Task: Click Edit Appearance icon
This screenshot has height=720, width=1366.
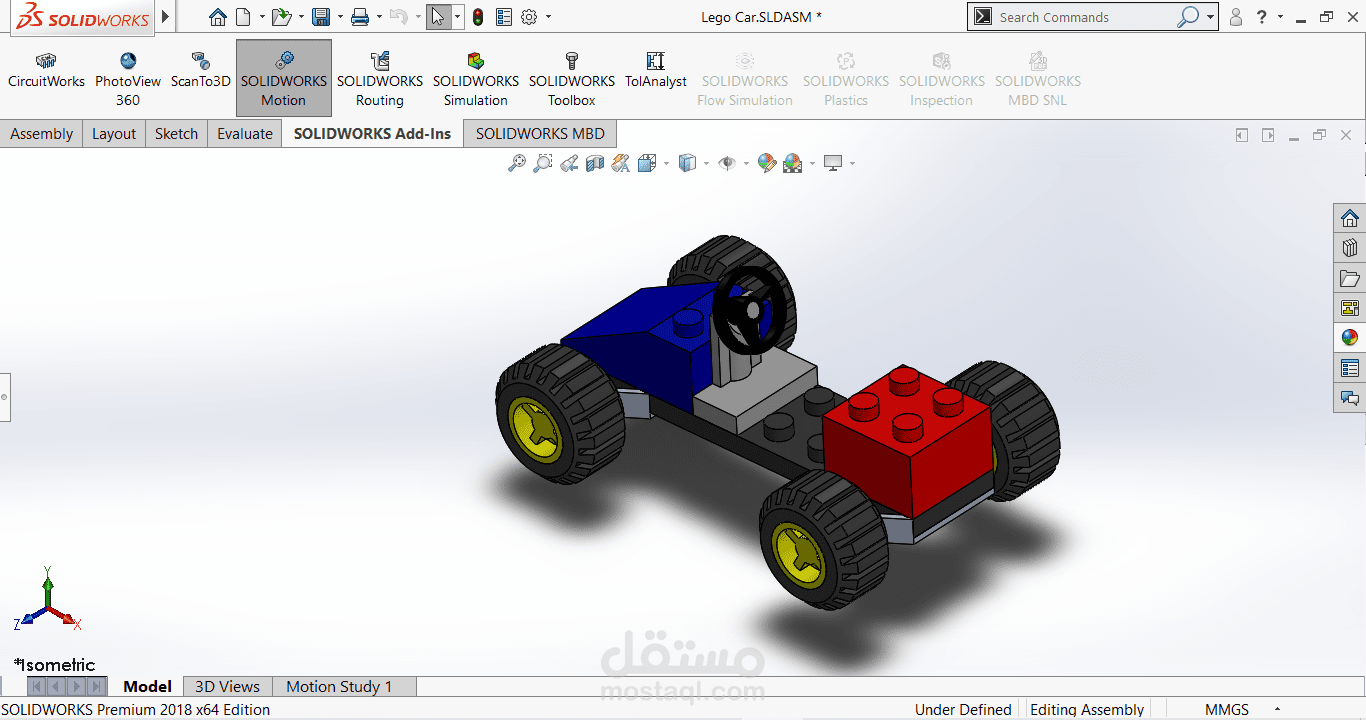Action: [x=767, y=163]
